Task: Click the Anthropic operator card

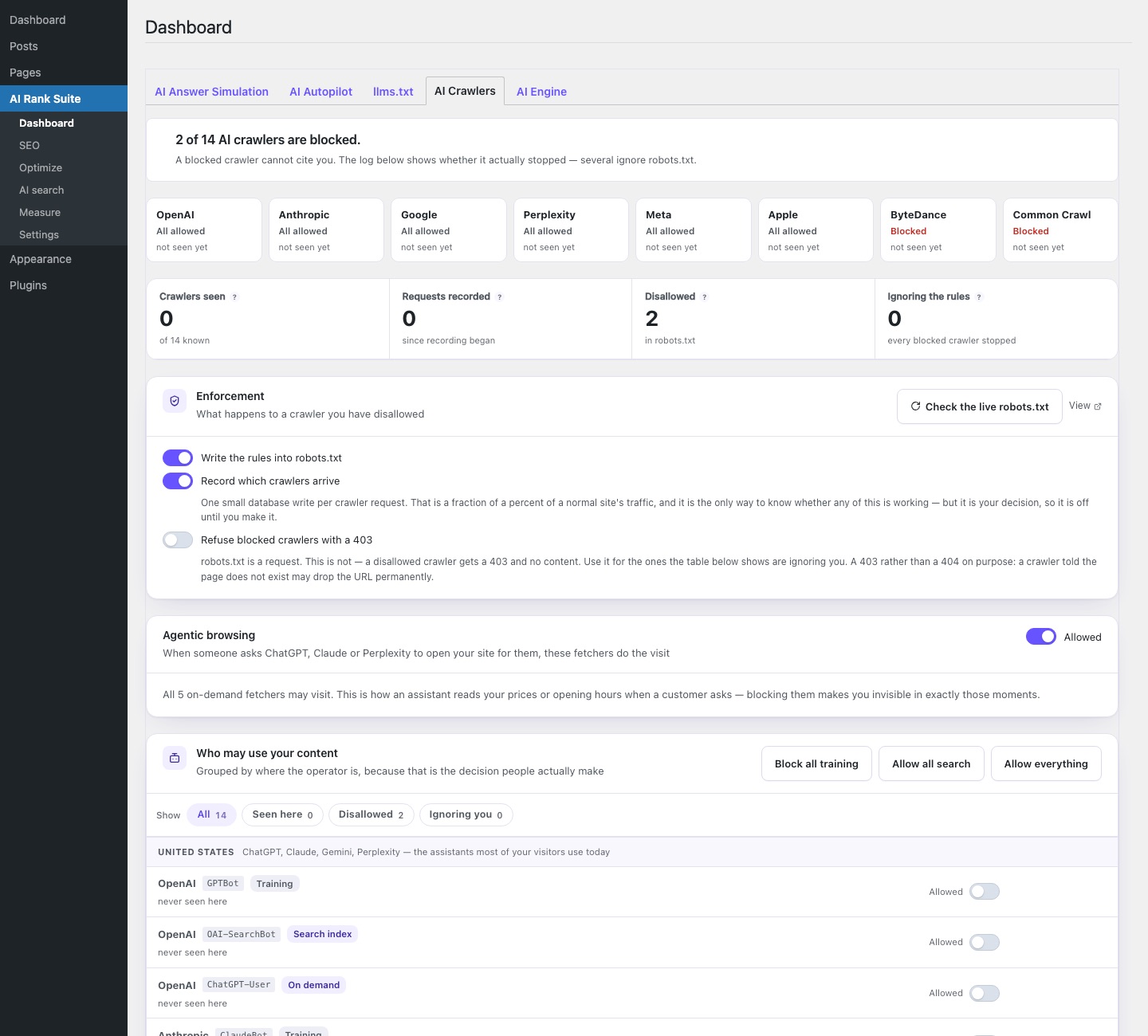Action: (x=326, y=230)
